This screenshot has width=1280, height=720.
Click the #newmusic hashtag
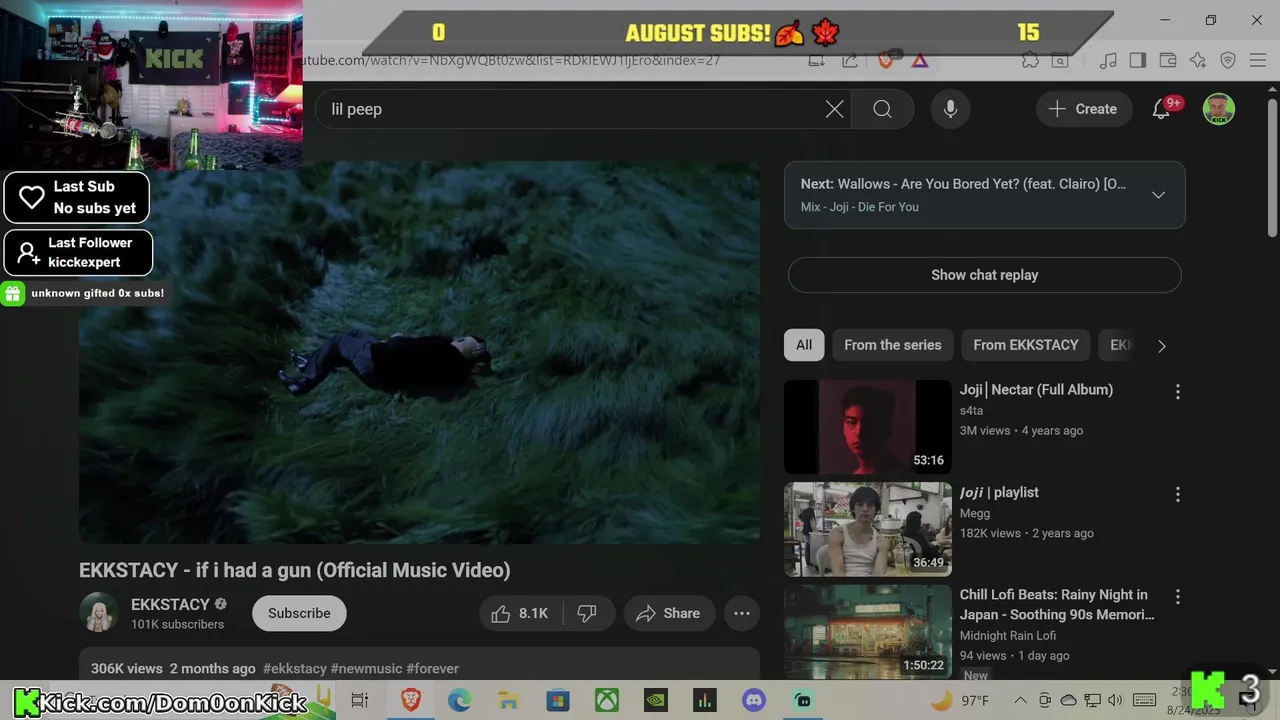click(x=366, y=668)
